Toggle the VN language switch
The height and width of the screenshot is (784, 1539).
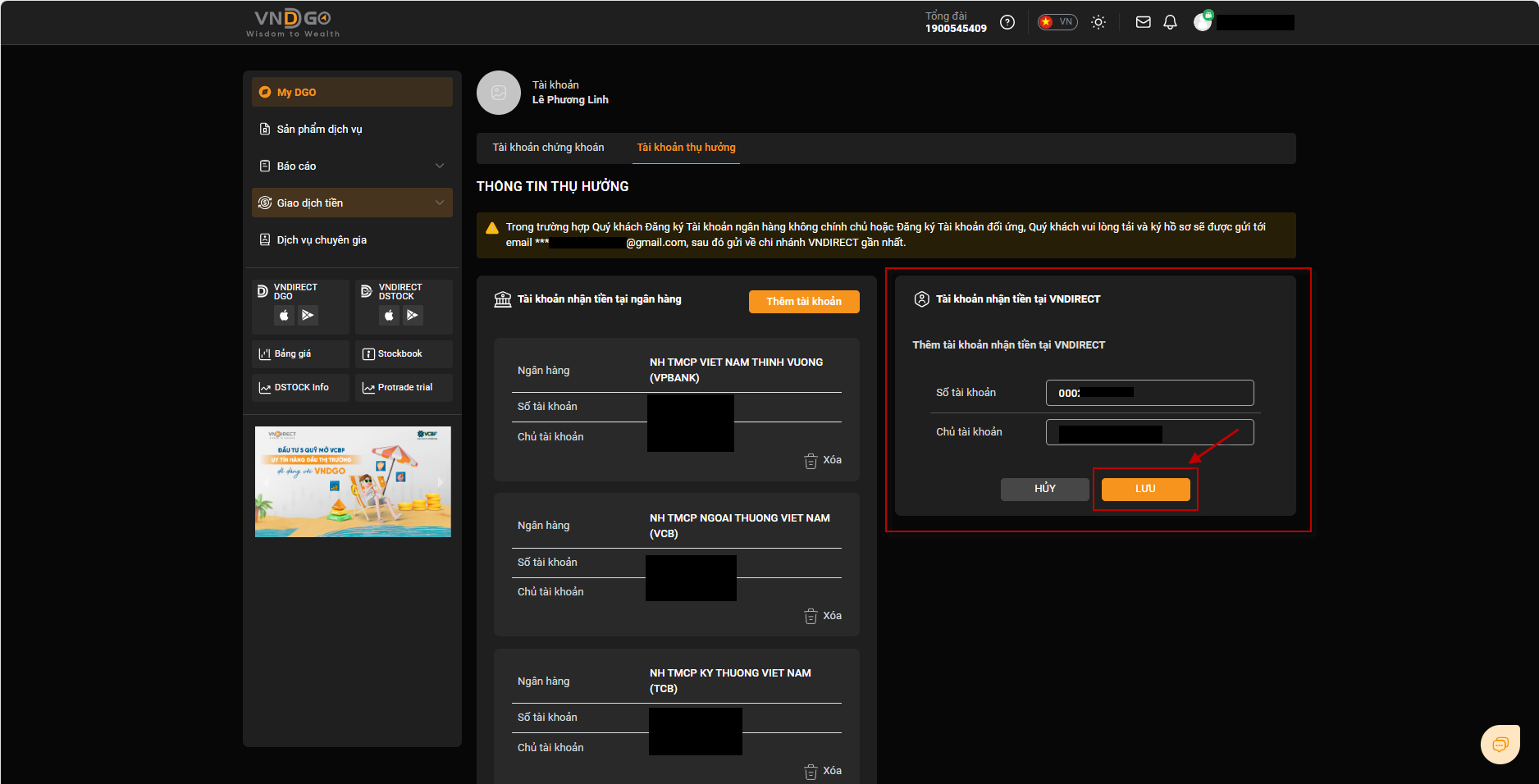(x=1057, y=22)
